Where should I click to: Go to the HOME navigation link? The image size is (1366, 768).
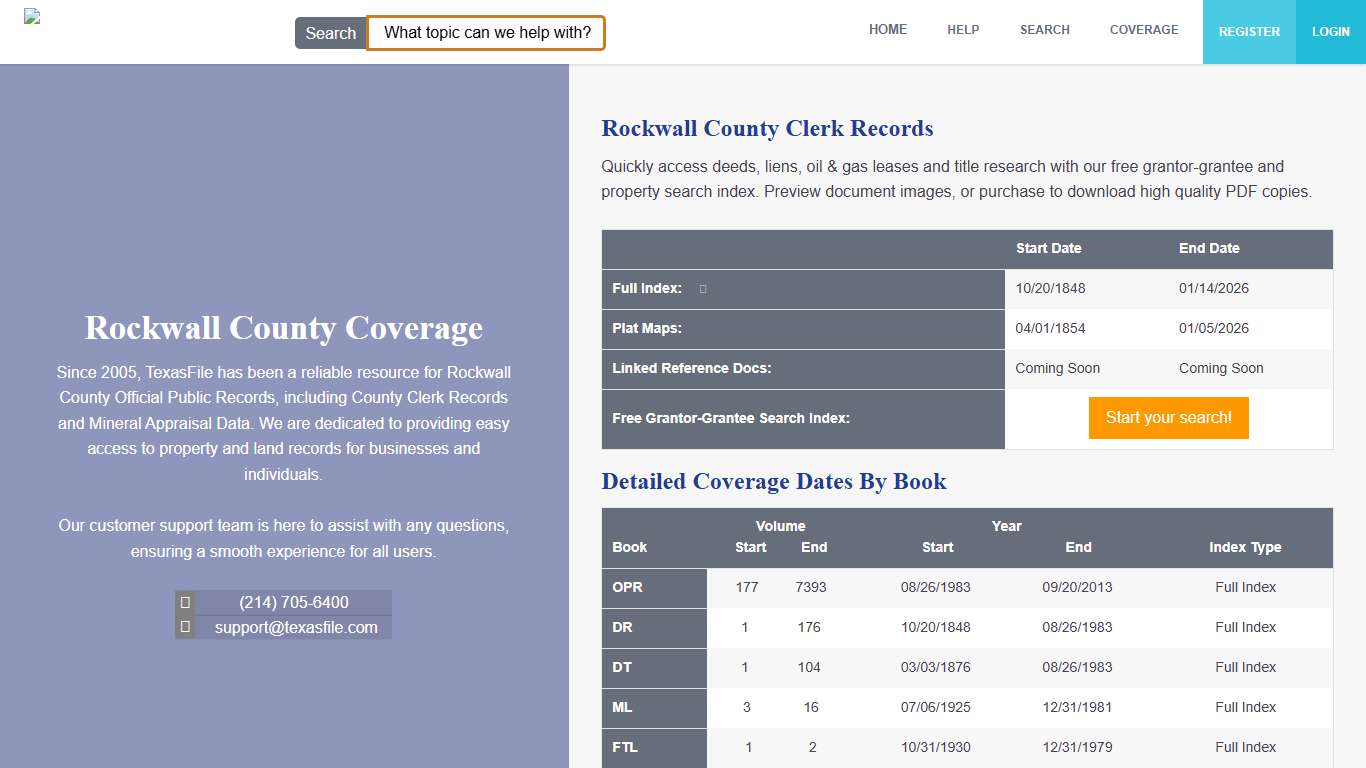(x=888, y=30)
